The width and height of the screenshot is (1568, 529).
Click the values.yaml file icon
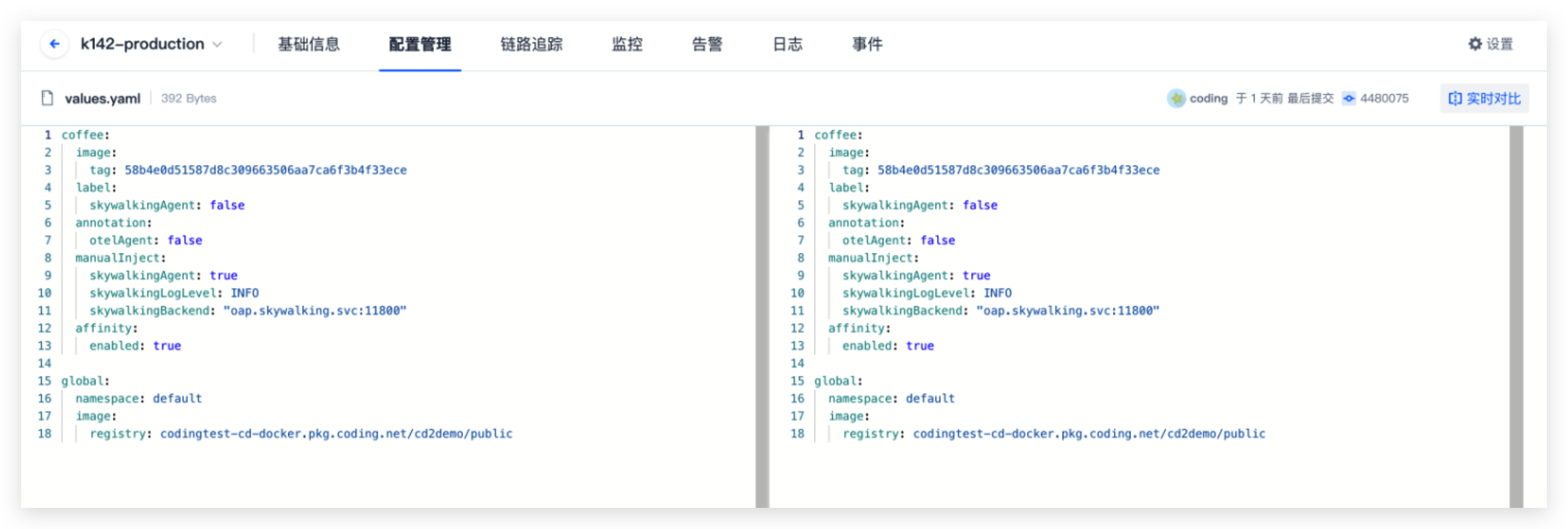(47, 98)
